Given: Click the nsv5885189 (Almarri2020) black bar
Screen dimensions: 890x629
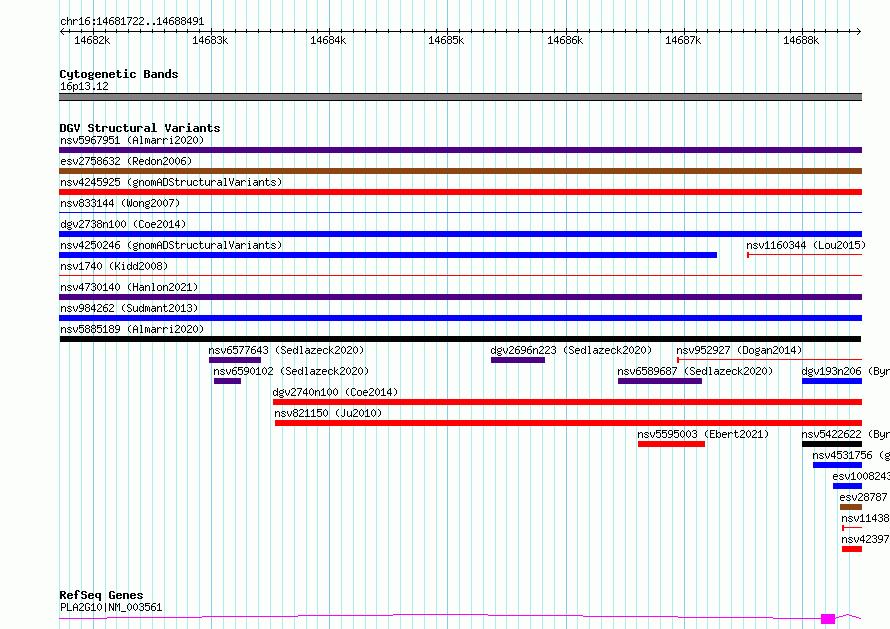Looking at the screenshot, I should [460, 339].
